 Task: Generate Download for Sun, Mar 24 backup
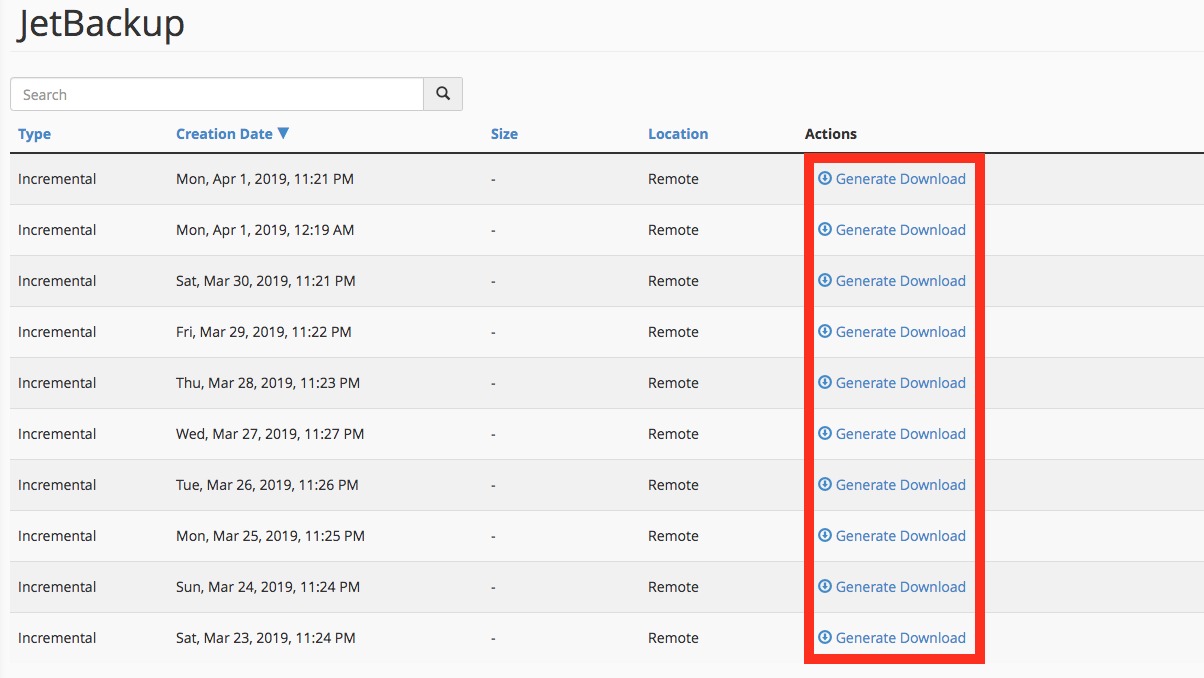901,587
